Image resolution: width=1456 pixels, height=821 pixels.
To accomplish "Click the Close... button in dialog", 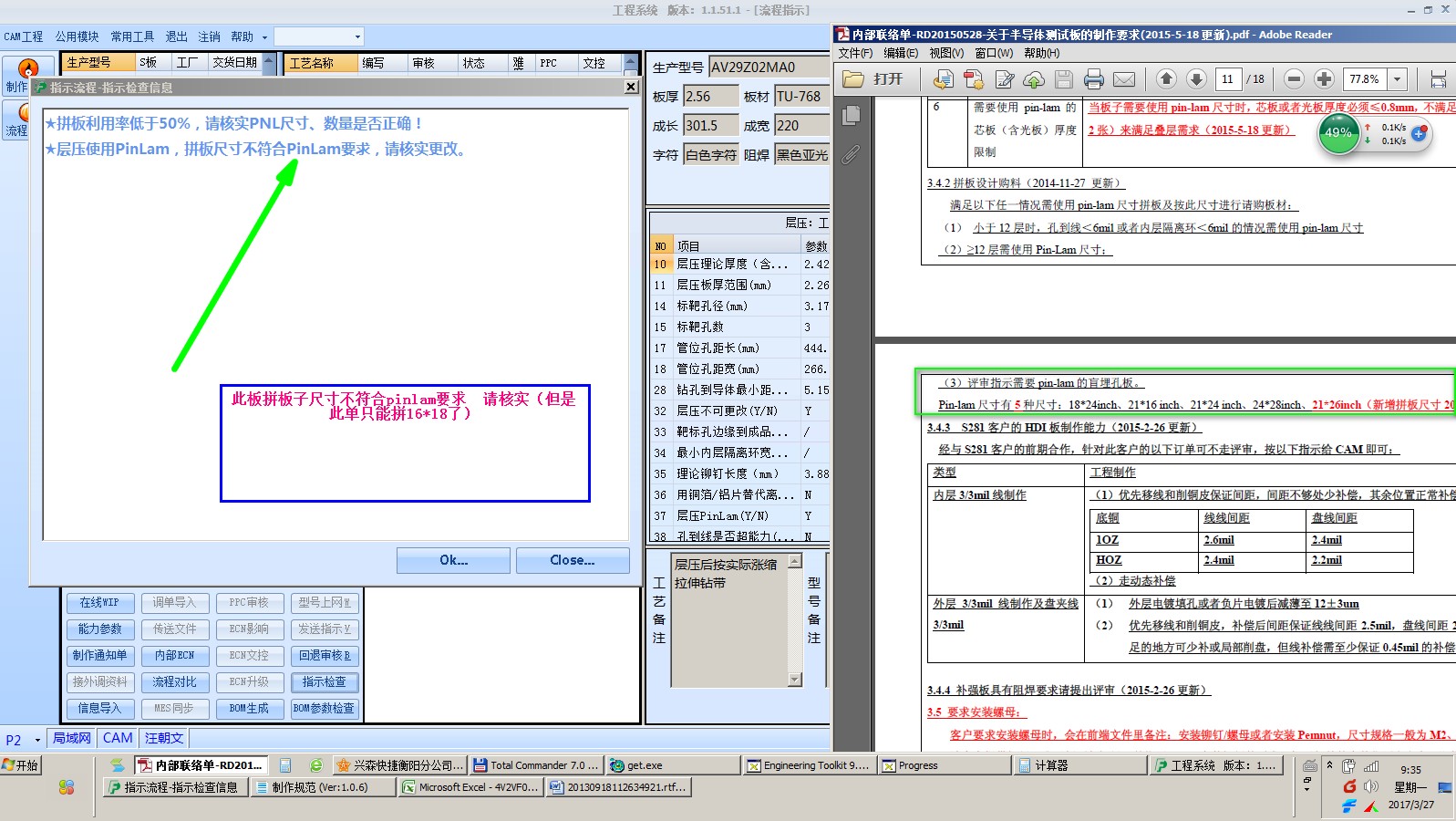I will pos(573,560).
